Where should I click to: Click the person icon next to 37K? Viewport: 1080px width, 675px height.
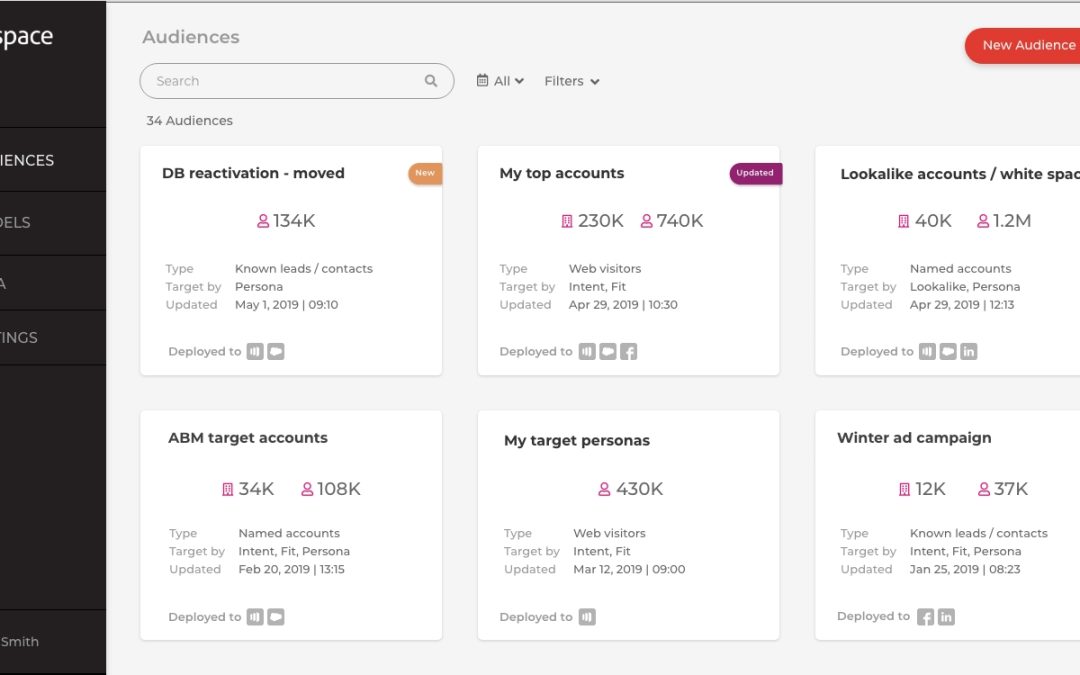984,489
